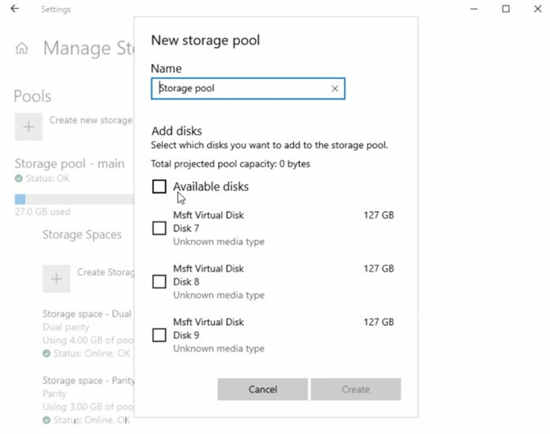
Task: Click the storage pool usage bar
Action: pos(74,200)
